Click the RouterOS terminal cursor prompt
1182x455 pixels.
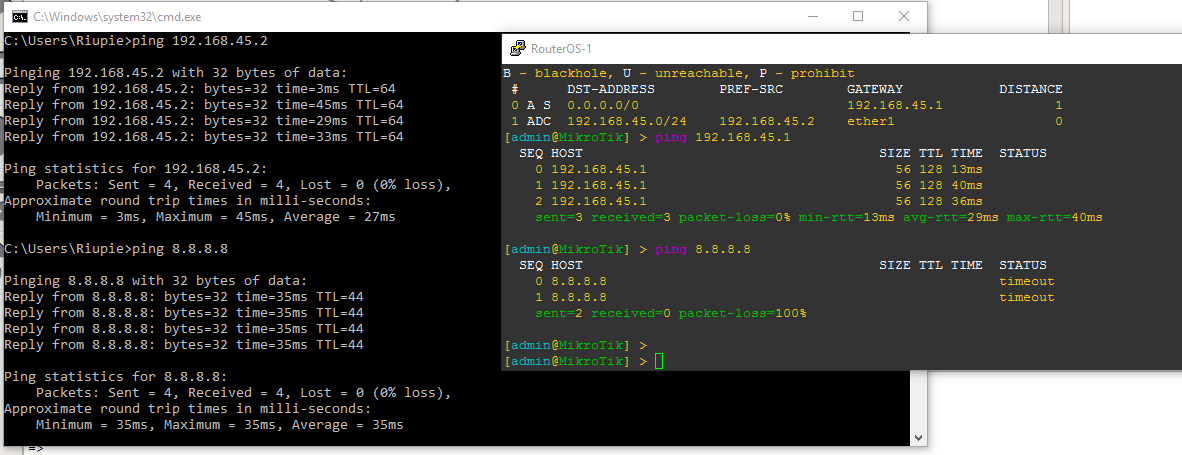point(659,362)
